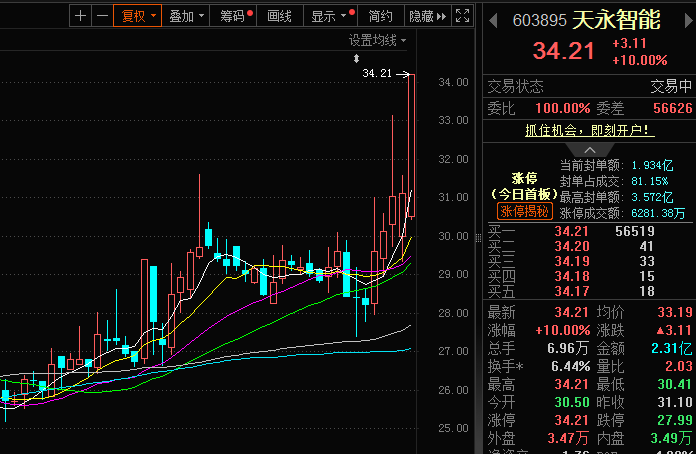Toggle 简约 simple mode

[x=381, y=16]
